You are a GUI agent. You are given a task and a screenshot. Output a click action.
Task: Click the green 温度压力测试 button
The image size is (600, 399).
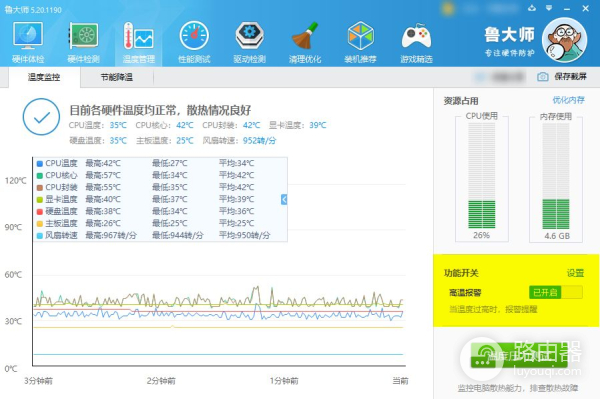[518, 355]
